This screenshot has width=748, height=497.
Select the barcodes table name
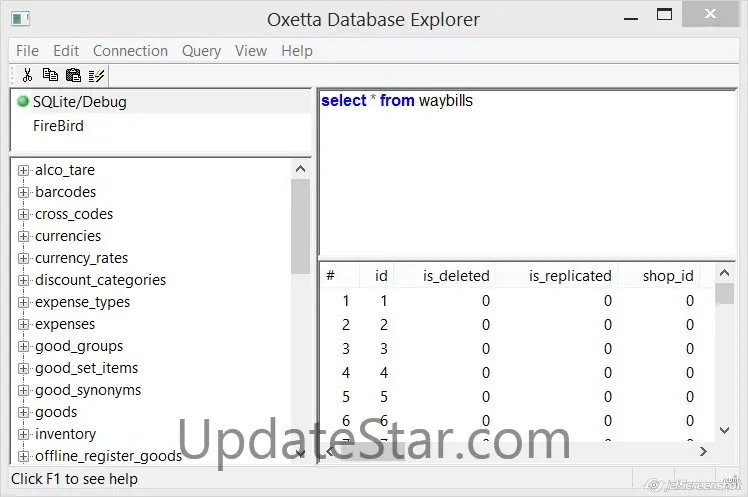(x=65, y=192)
